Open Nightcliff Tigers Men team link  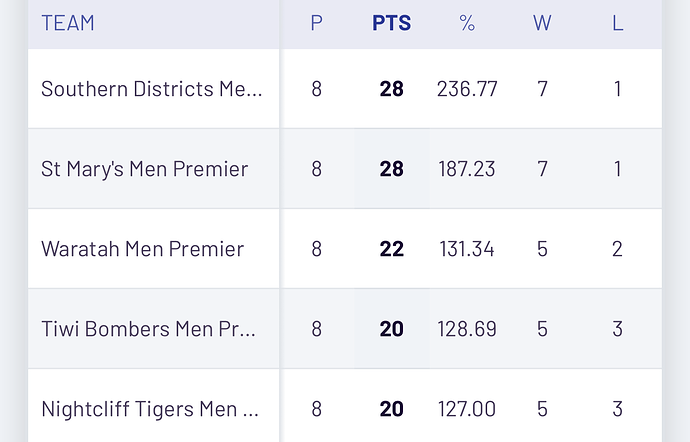pyautogui.click(x=151, y=409)
